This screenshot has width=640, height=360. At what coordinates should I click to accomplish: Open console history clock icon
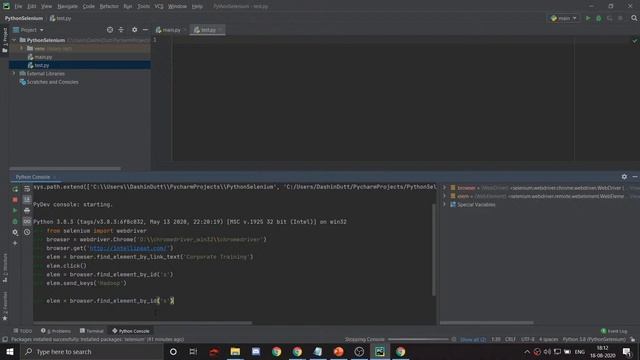point(27,232)
